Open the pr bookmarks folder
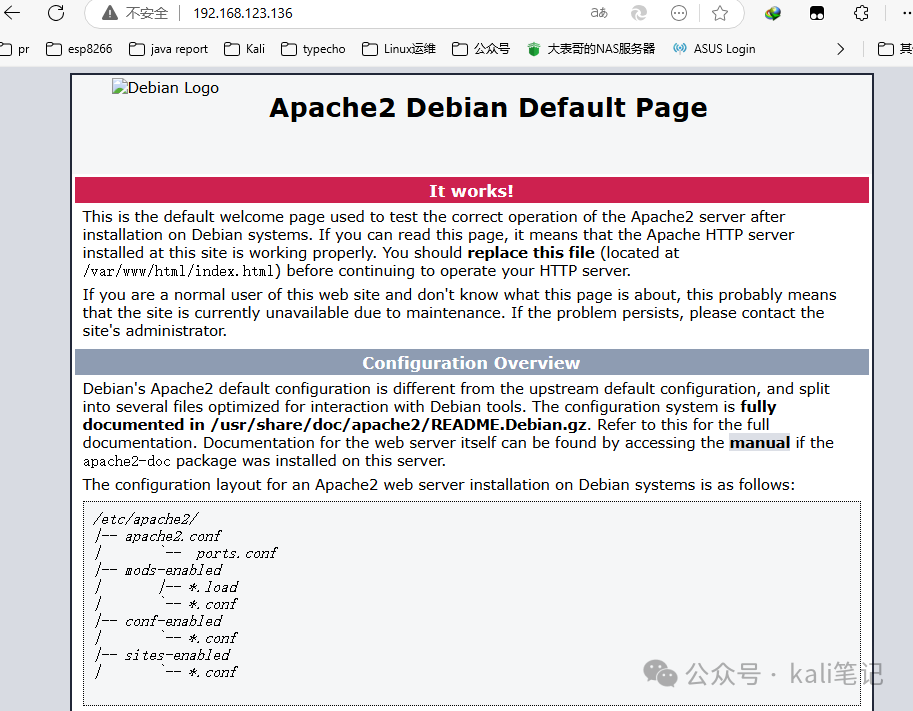The width and height of the screenshot is (913, 711). pyautogui.click(x=15, y=49)
